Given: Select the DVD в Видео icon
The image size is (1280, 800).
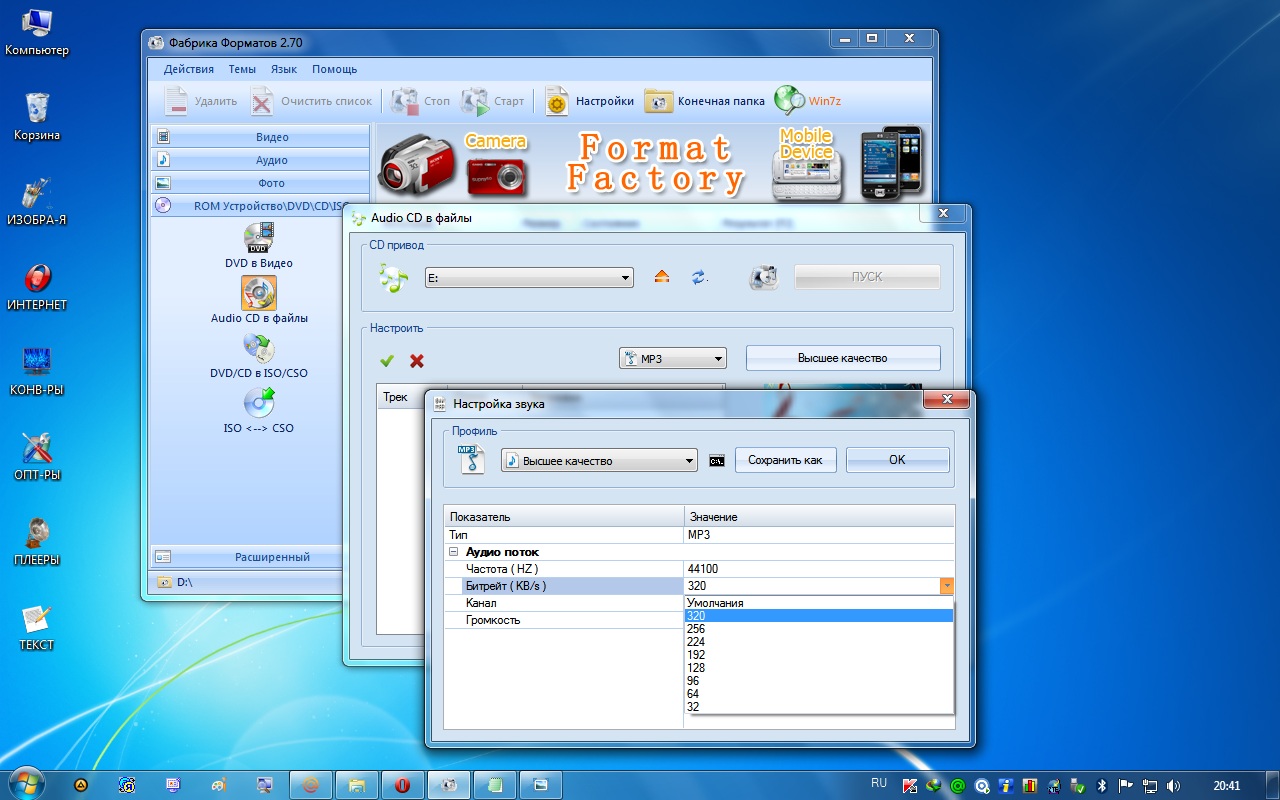Looking at the screenshot, I should tap(259, 237).
